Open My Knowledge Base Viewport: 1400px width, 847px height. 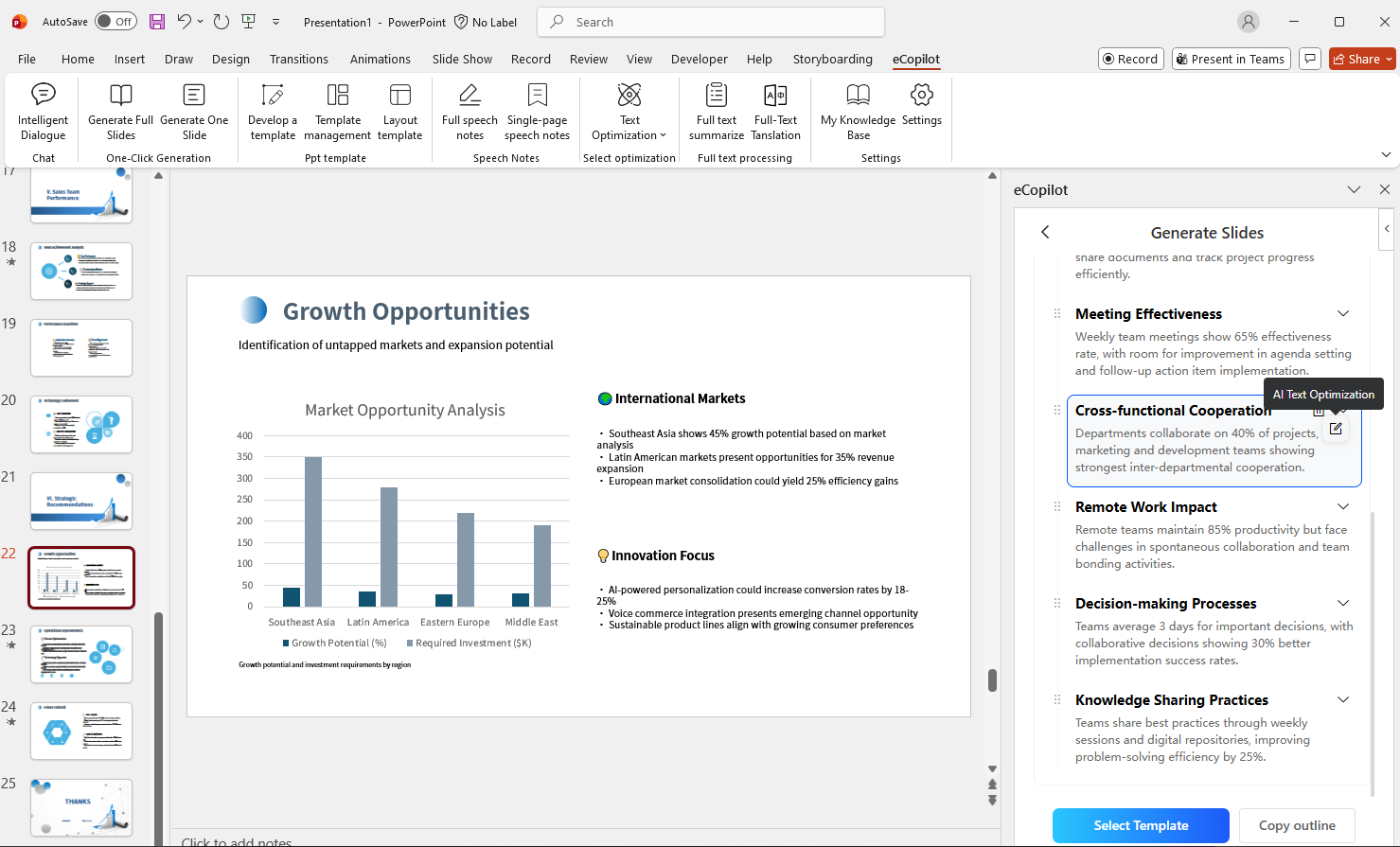point(858,110)
